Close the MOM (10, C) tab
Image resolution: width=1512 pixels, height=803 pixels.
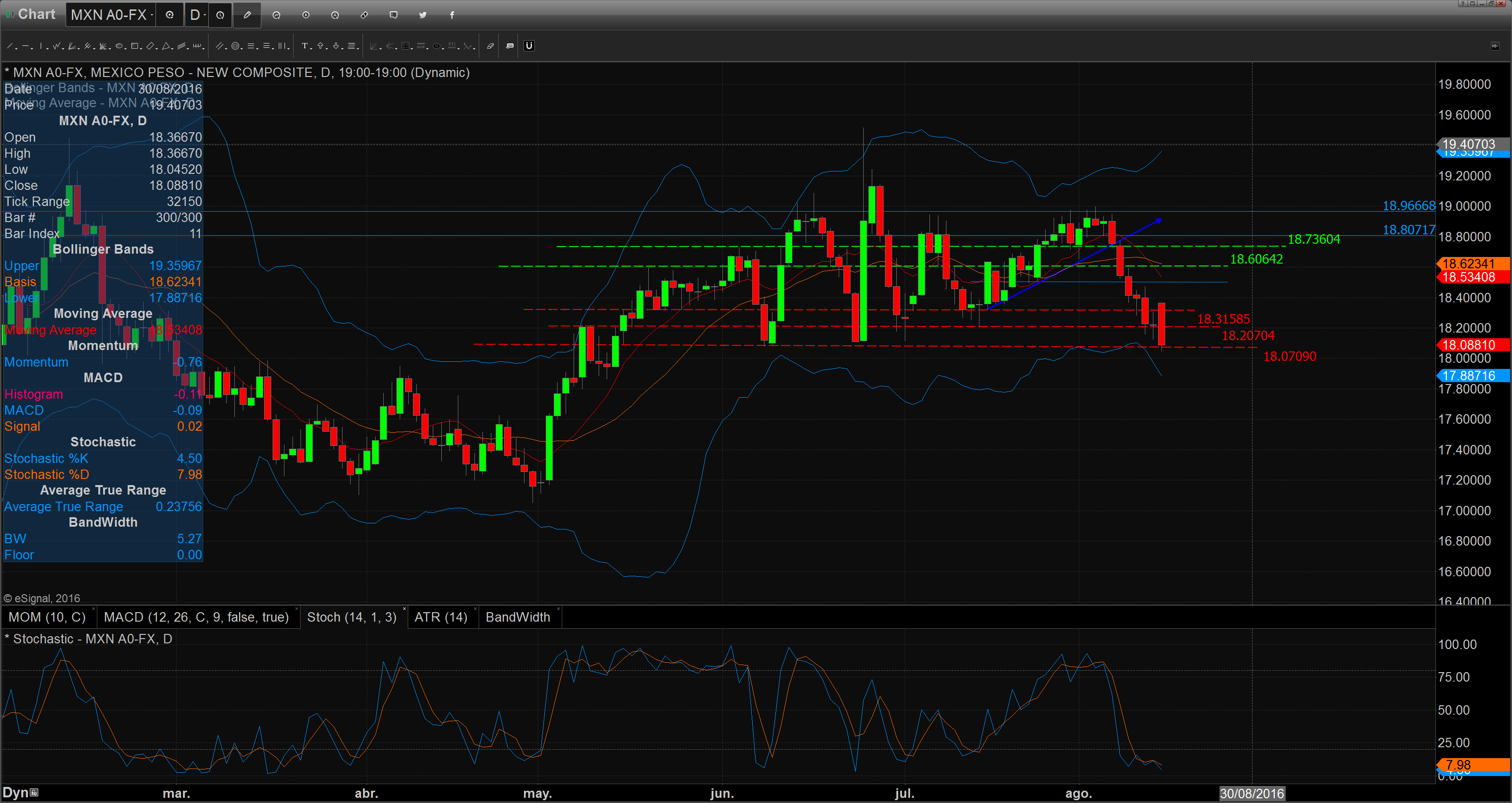(93, 609)
